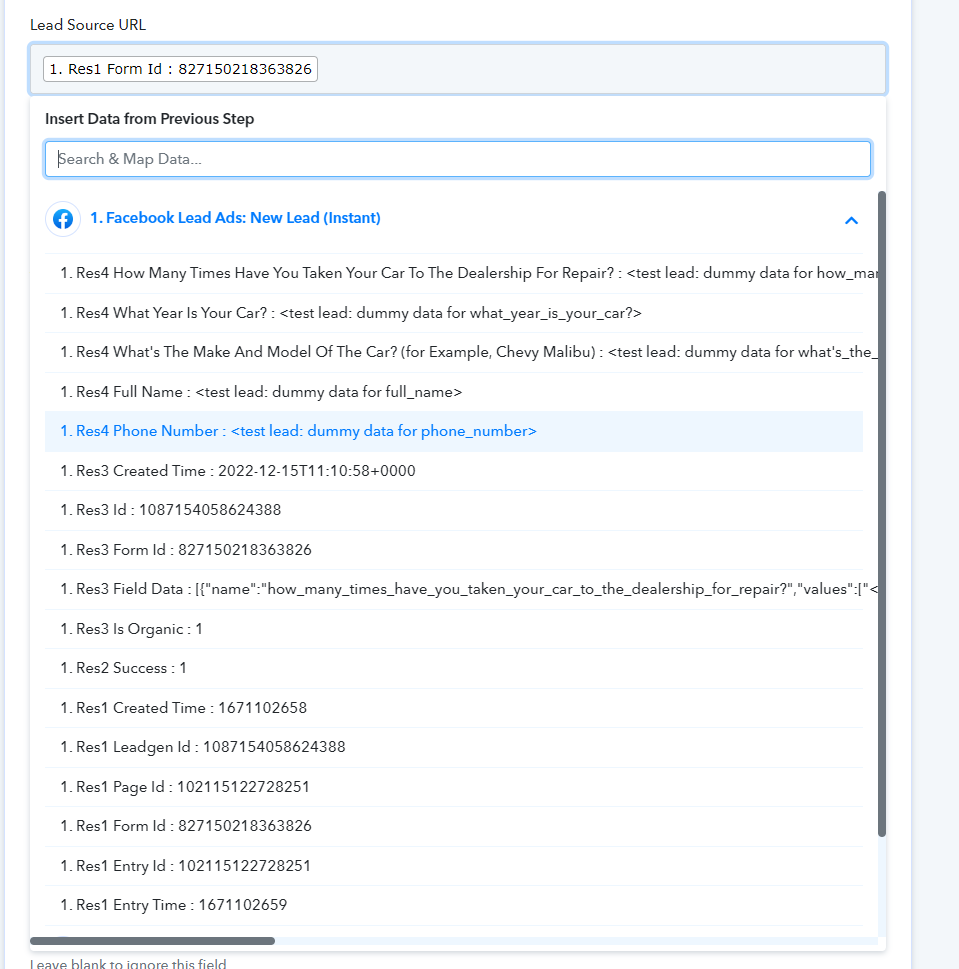The width and height of the screenshot is (959, 969).
Task: Select Res4 What Year Is Your Car row
Action: point(454,313)
